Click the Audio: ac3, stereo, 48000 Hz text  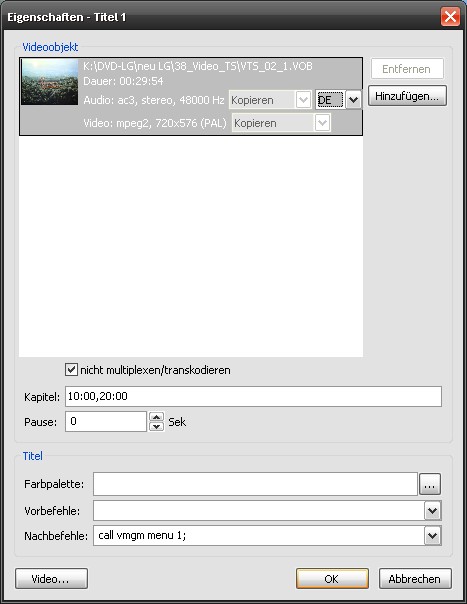pos(154,100)
